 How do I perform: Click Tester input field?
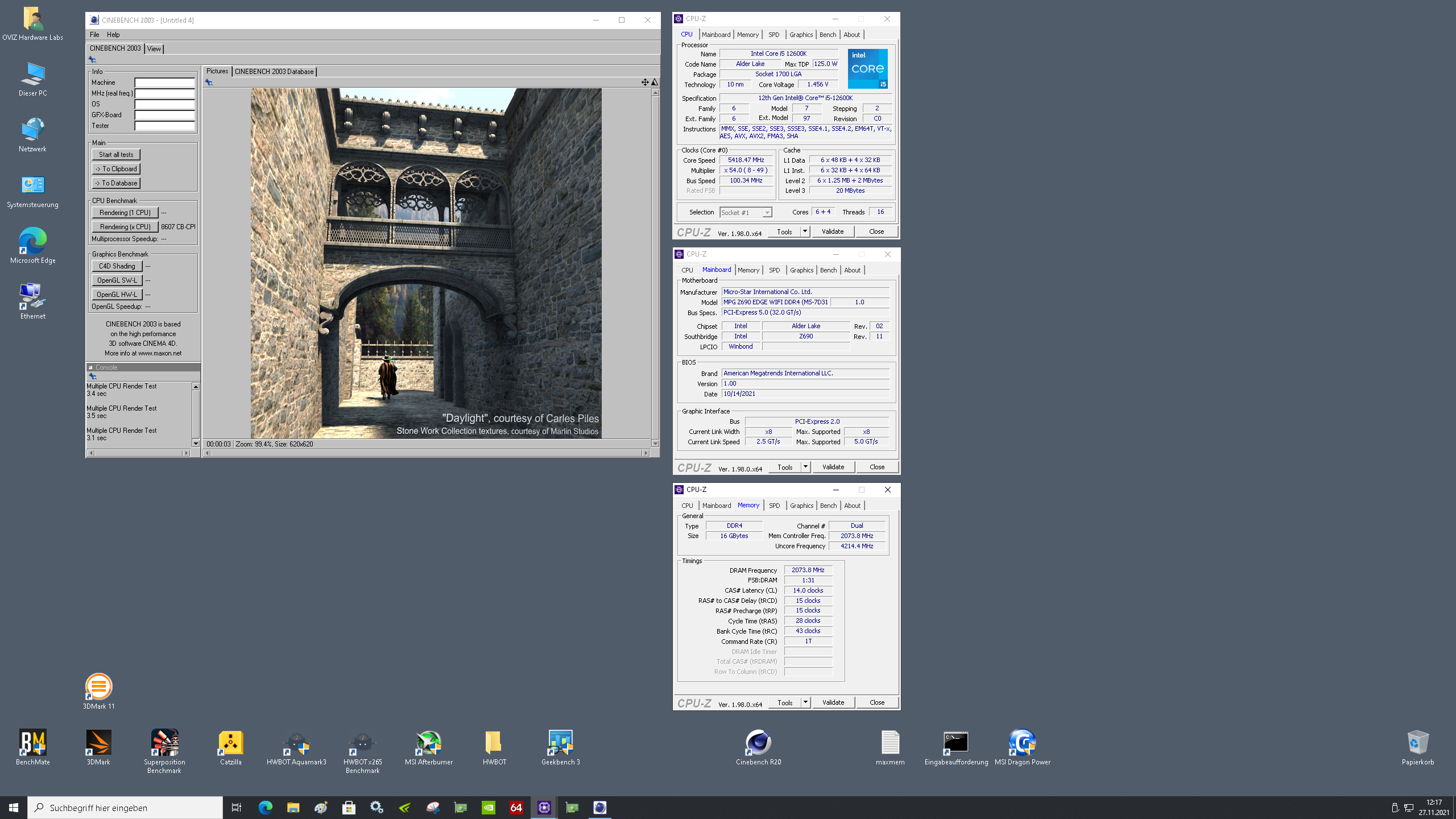(x=164, y=126)
